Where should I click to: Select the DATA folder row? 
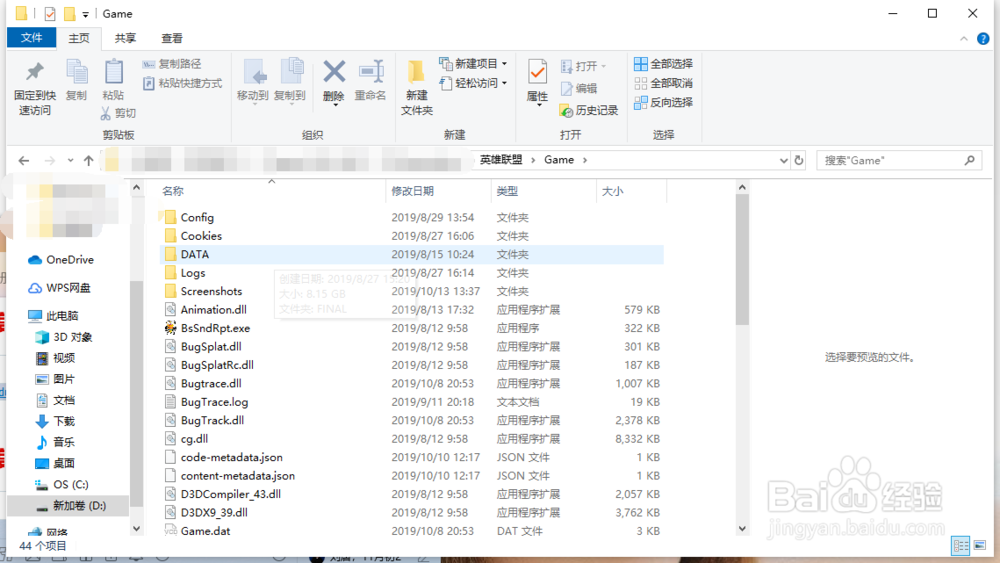point(411,254)
